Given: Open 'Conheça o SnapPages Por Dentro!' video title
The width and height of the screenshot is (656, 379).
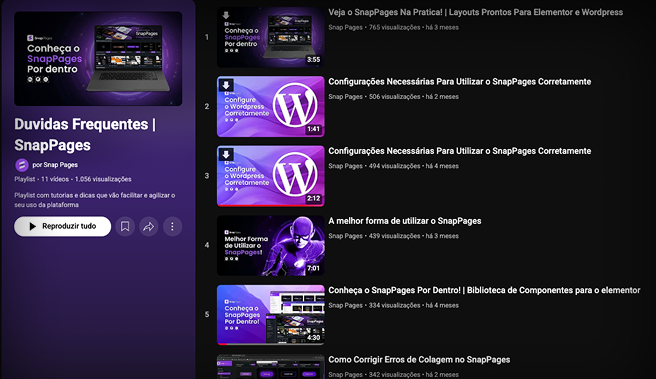Looking at the screenshot, I should 484,290.
